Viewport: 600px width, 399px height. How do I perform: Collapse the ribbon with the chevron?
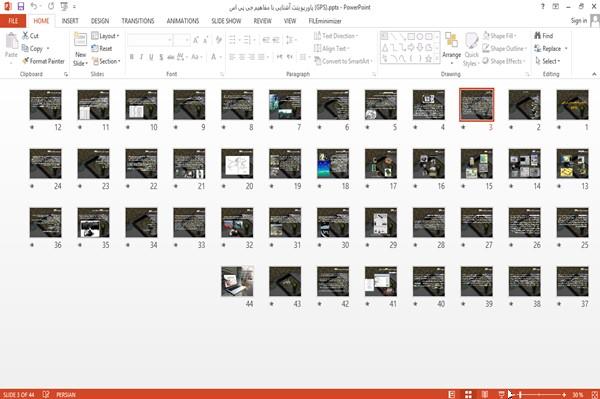[594, 74]
